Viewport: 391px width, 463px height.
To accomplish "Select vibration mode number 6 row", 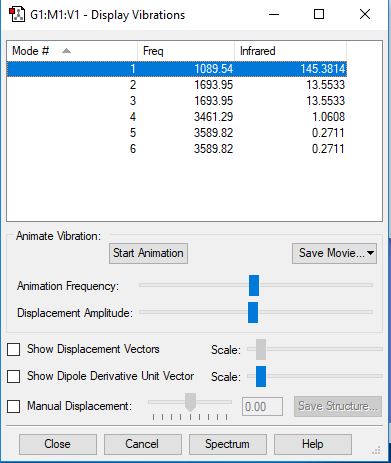I will (177, 149).
